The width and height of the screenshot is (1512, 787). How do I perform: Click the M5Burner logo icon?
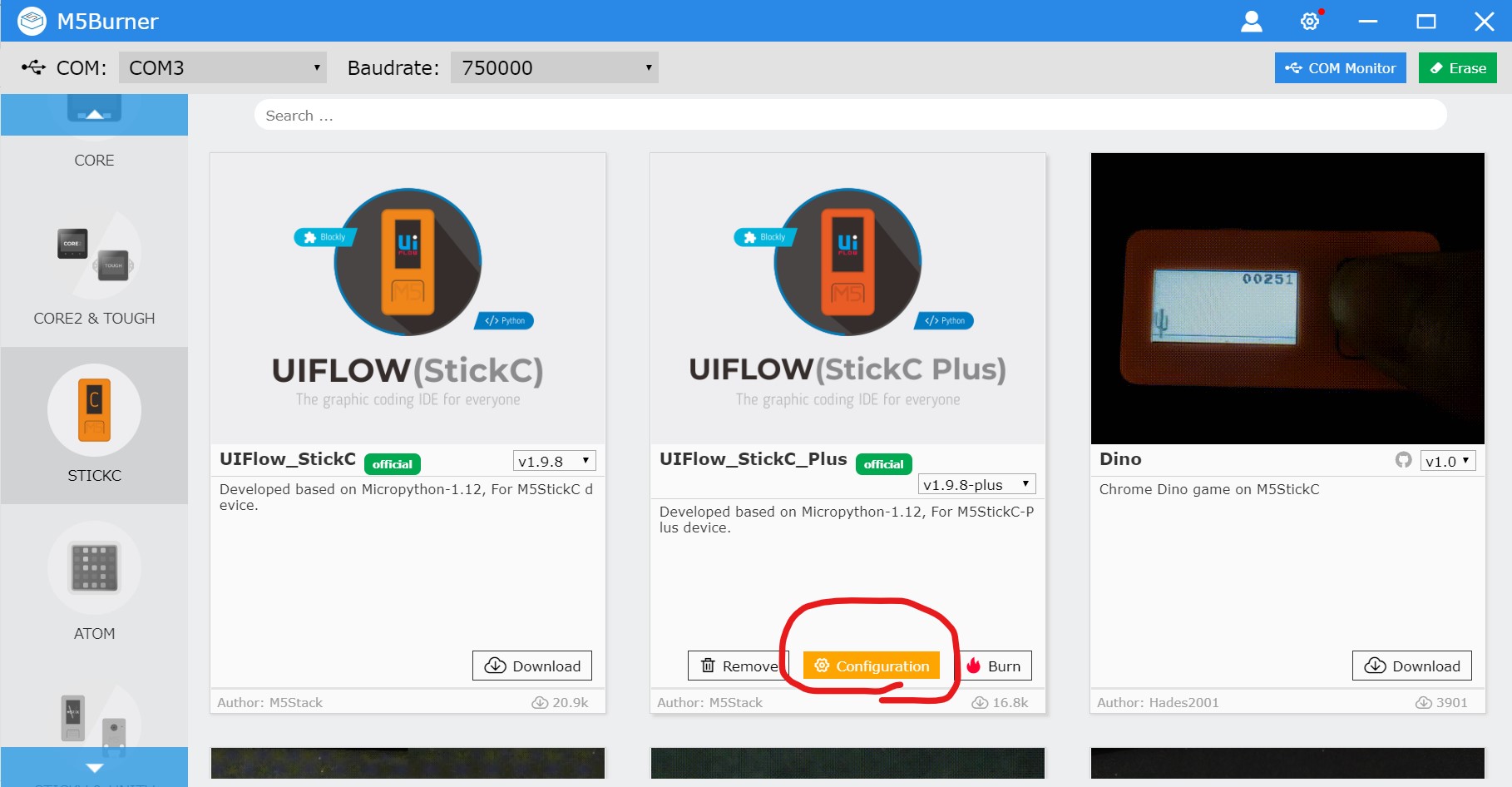32,21
